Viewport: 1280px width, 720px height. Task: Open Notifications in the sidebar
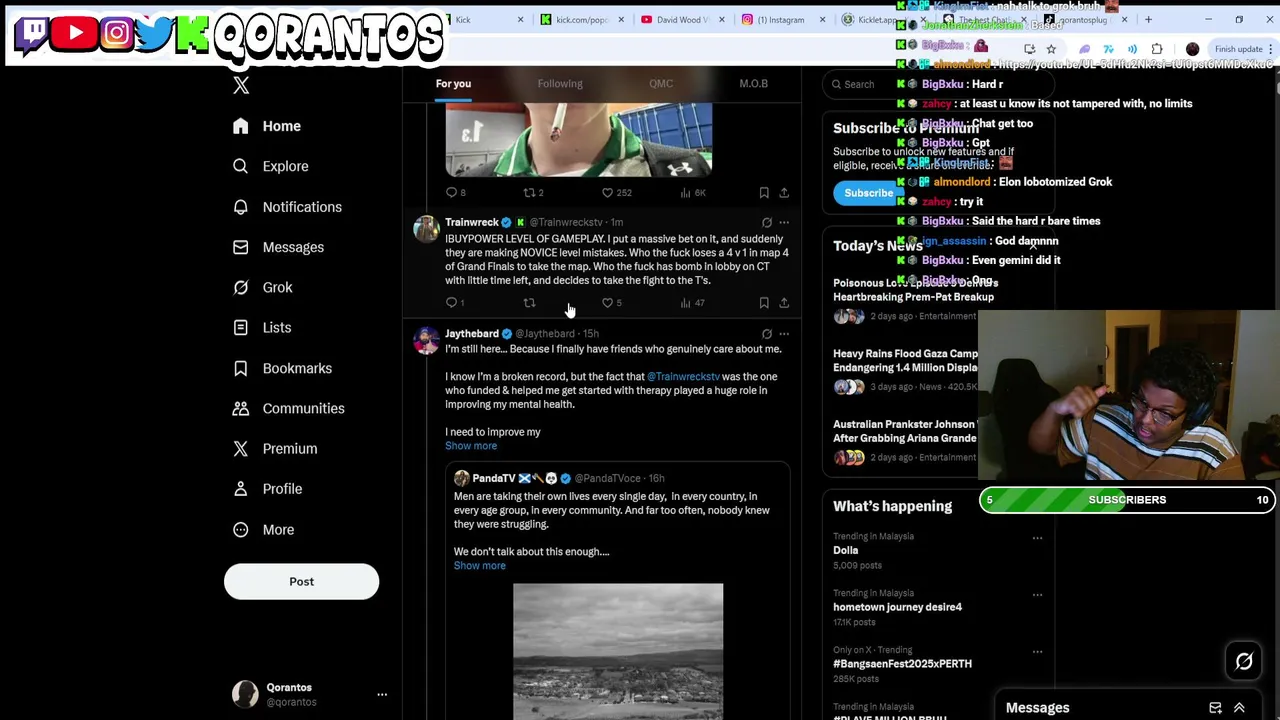coord(287,207)
